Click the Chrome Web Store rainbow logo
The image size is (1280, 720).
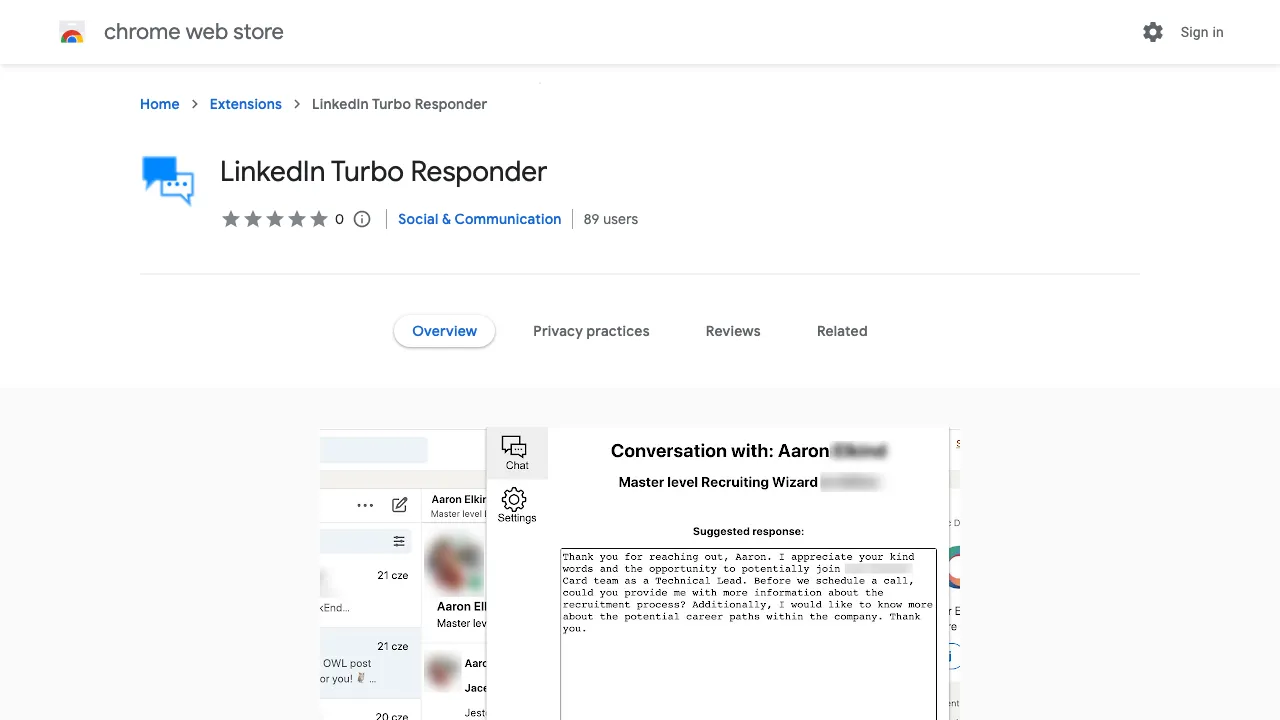click(x=72, y=32)
